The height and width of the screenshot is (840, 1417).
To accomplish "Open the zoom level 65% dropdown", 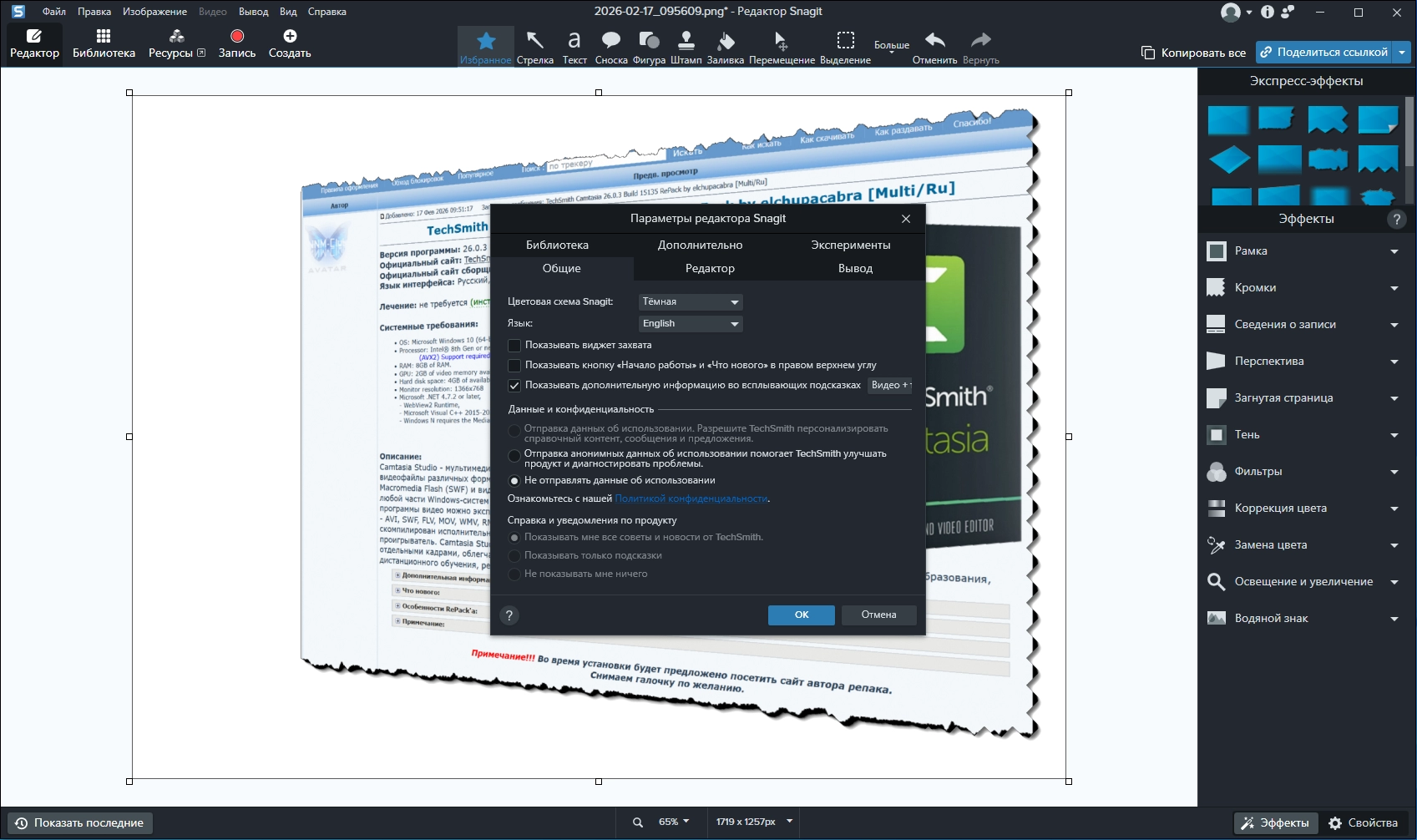I will (x=674, y=822).
